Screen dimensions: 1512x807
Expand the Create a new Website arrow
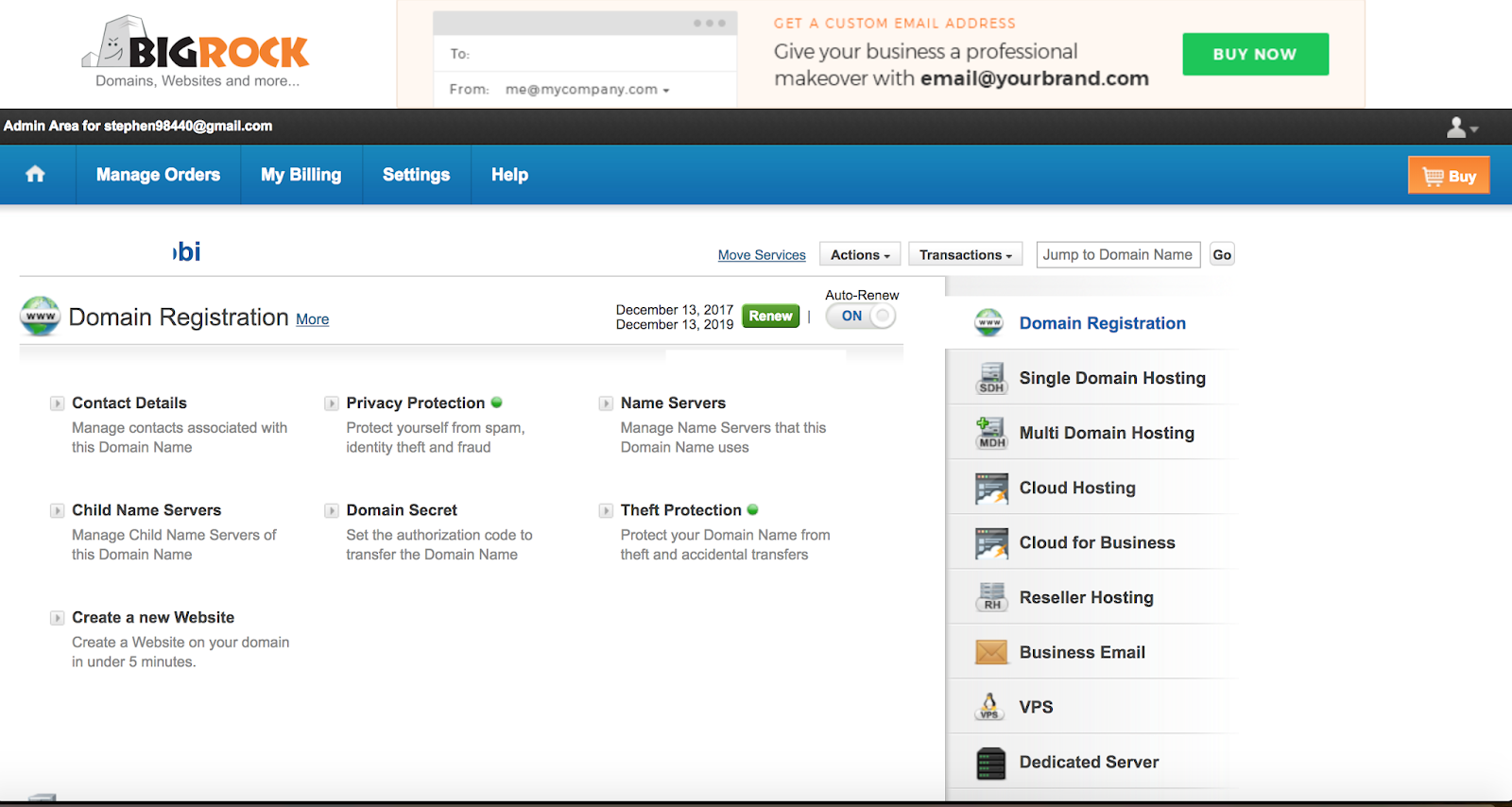point(58,618)
